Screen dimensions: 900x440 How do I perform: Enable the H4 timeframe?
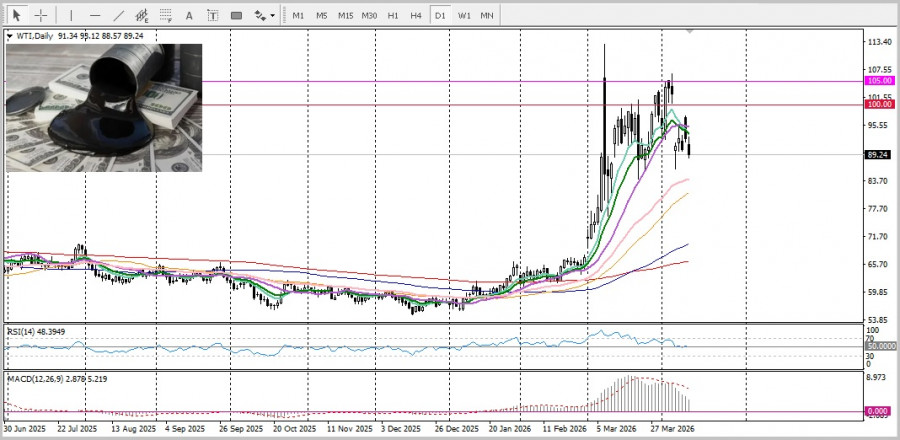tap(416, 15)
